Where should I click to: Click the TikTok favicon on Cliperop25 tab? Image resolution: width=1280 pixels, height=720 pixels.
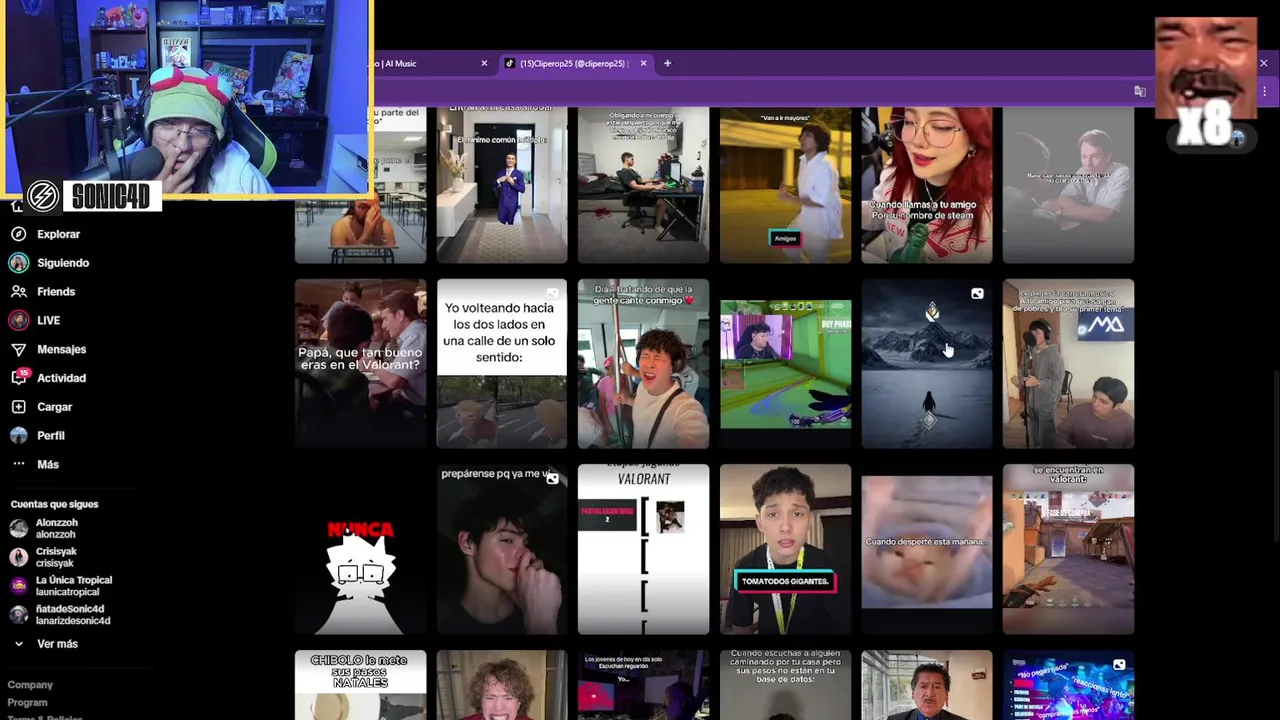(x=509, y=63)
